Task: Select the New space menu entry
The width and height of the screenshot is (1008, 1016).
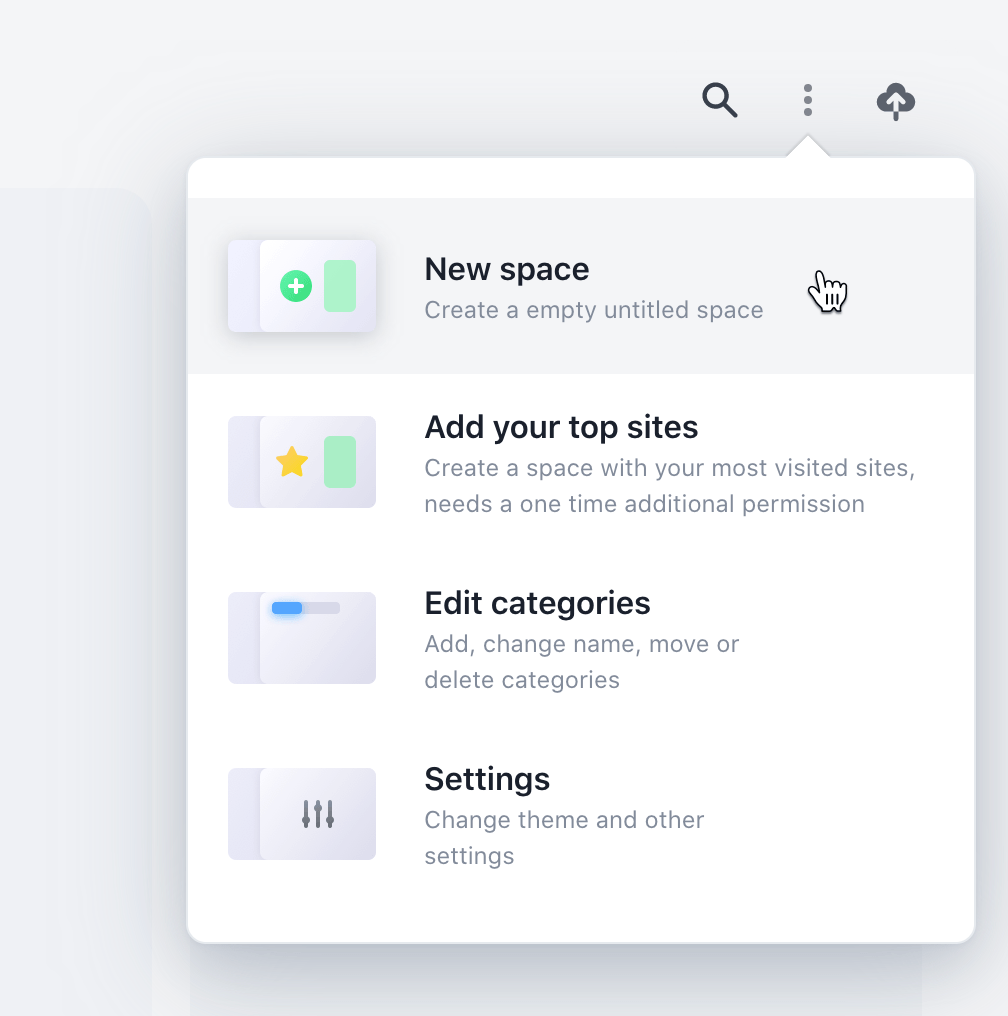Action: (580, 286)
